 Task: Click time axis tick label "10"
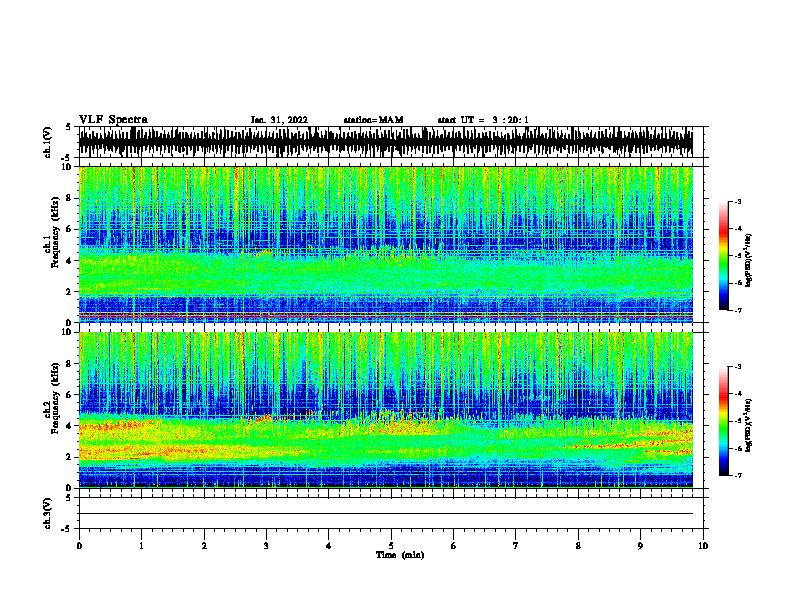coord(703,546)
